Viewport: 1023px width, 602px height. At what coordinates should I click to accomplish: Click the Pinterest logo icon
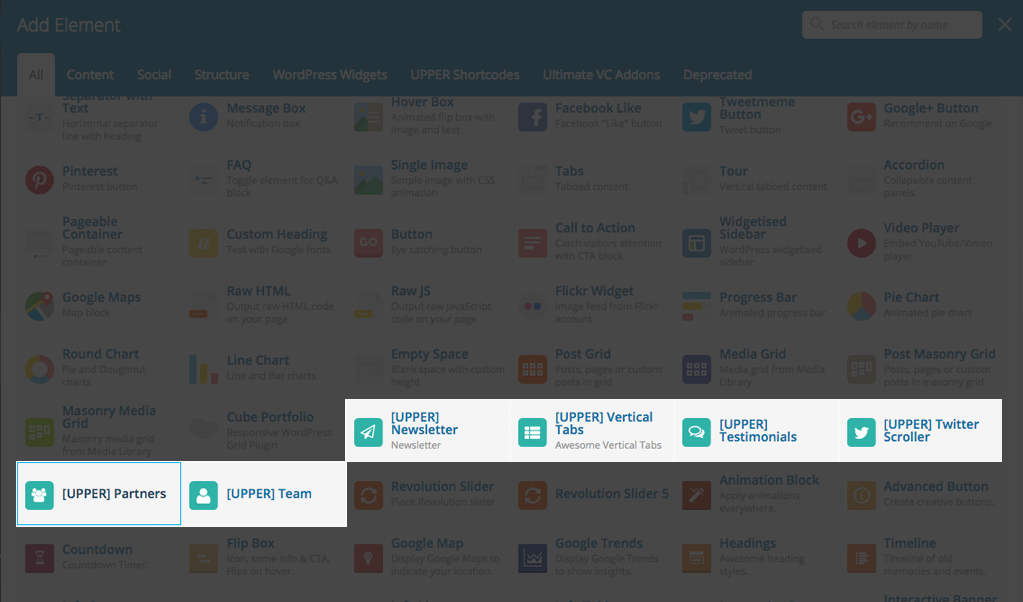39,179
